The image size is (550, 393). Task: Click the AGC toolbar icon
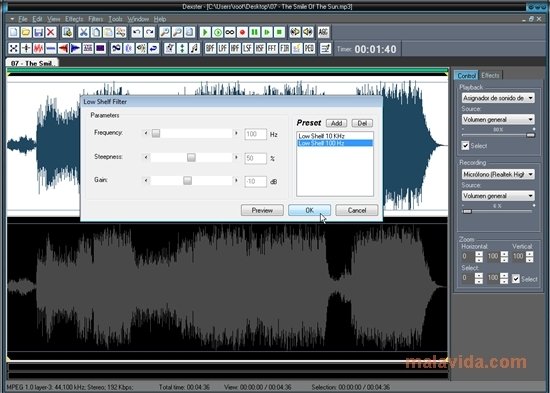323,32
